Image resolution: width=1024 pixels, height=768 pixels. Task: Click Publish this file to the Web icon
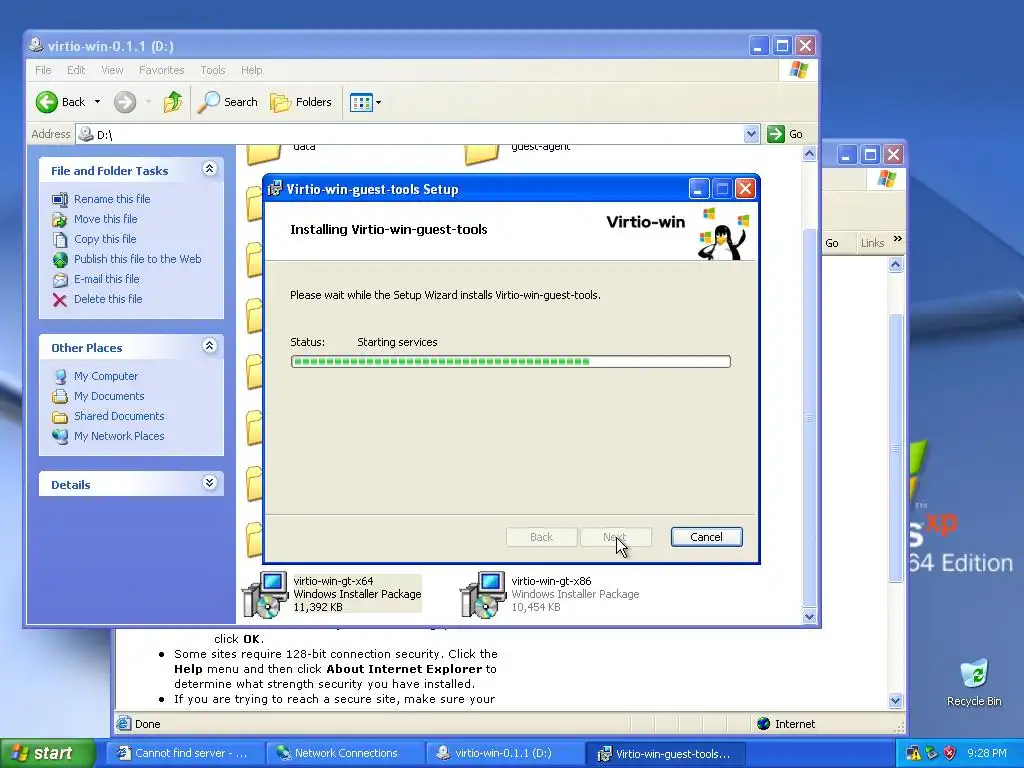pos(60,259)
